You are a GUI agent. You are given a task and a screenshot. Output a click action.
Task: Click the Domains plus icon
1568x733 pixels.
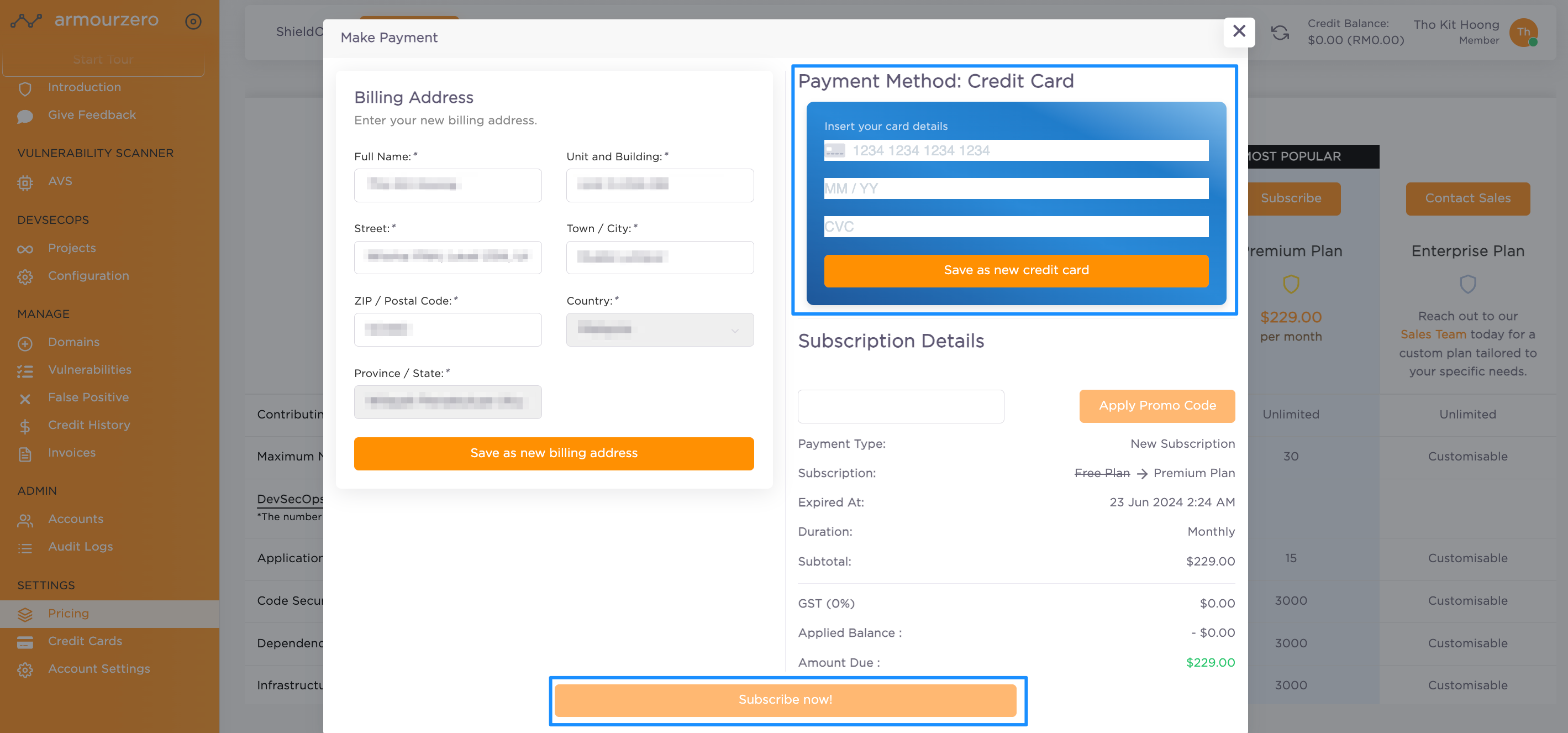(25, 343)
